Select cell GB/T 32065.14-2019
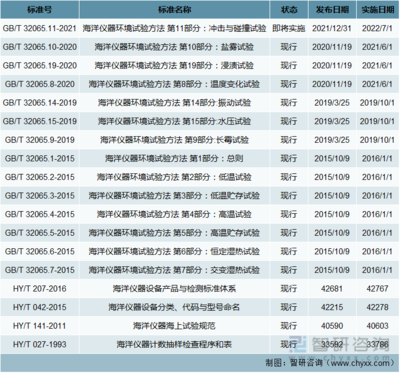The height and width of the screenshot is (373, 400). tap(40, 103)
